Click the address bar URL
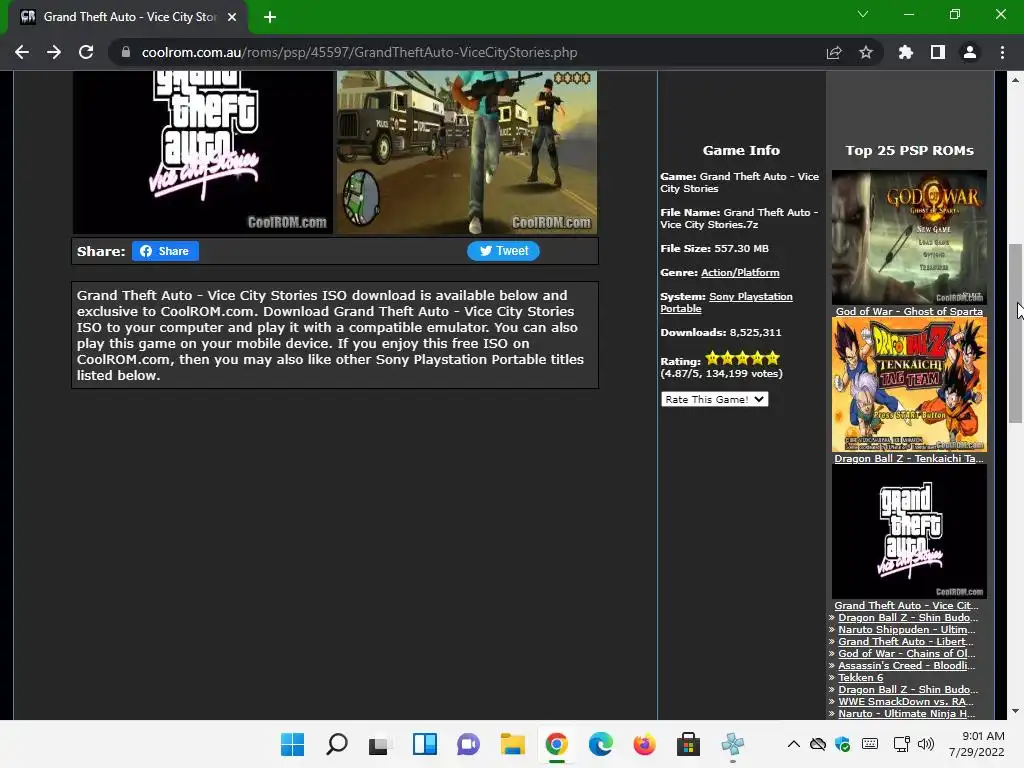The width and height of the screenshot is (1024, 768). (x=359, y=52)
